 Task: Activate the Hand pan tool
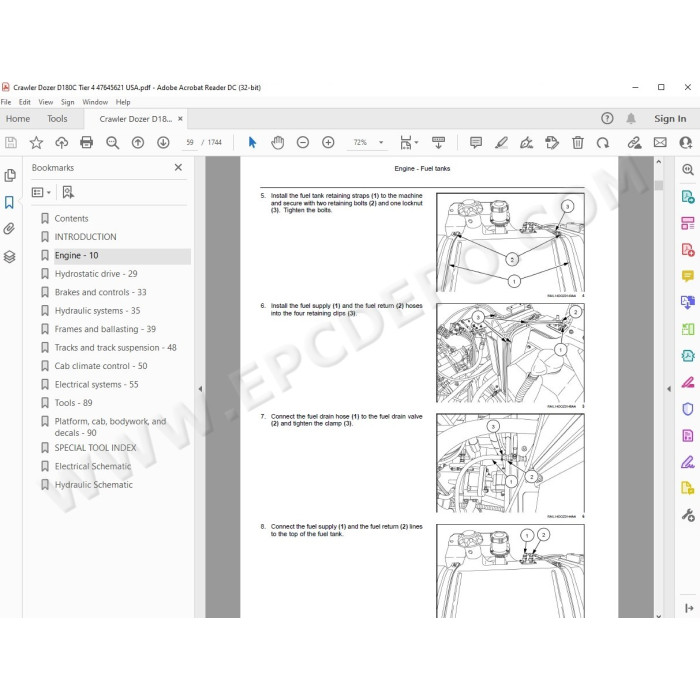[x=278, y=142]
